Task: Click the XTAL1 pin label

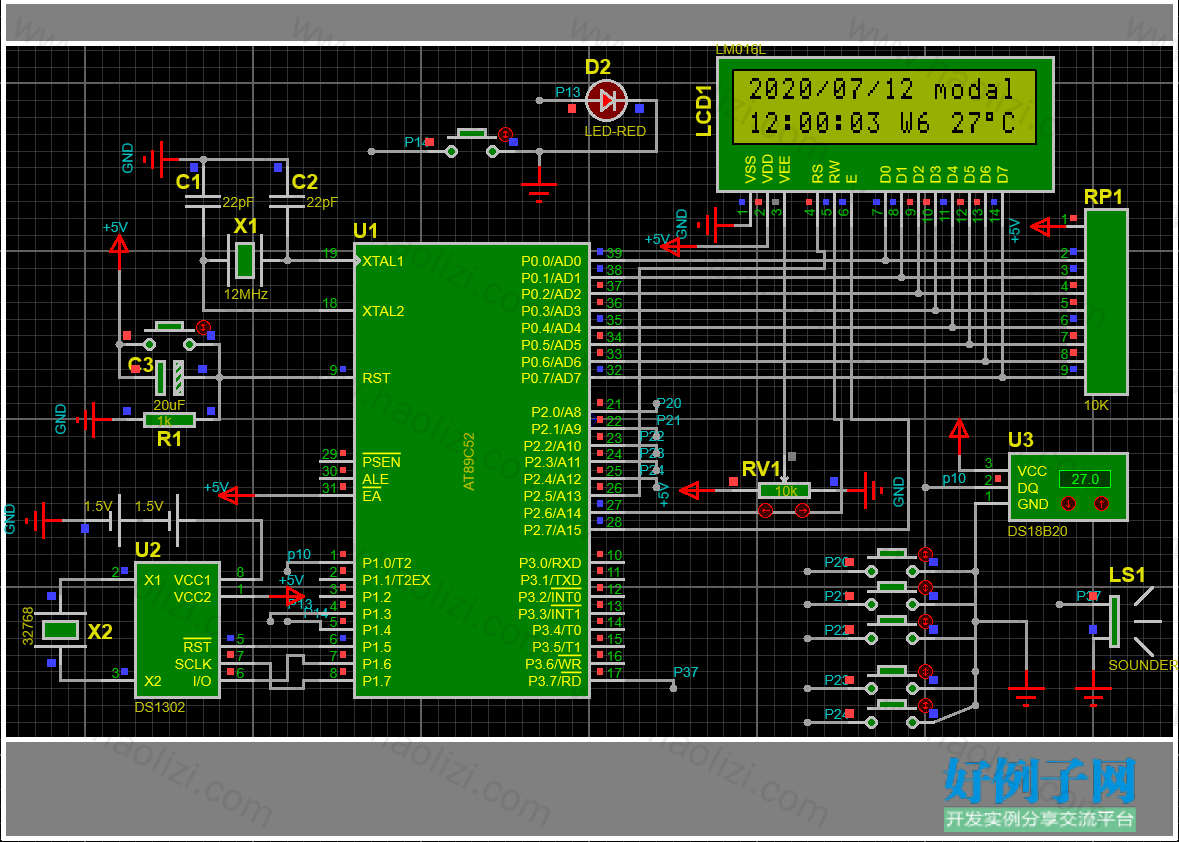Action: [x=383, y=261]
